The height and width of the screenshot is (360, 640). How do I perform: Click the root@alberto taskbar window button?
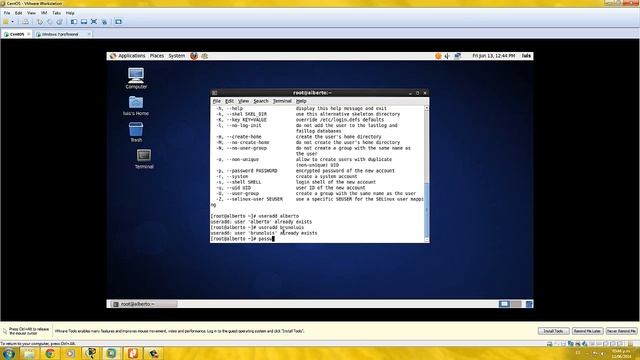click(x=144, y=304)
